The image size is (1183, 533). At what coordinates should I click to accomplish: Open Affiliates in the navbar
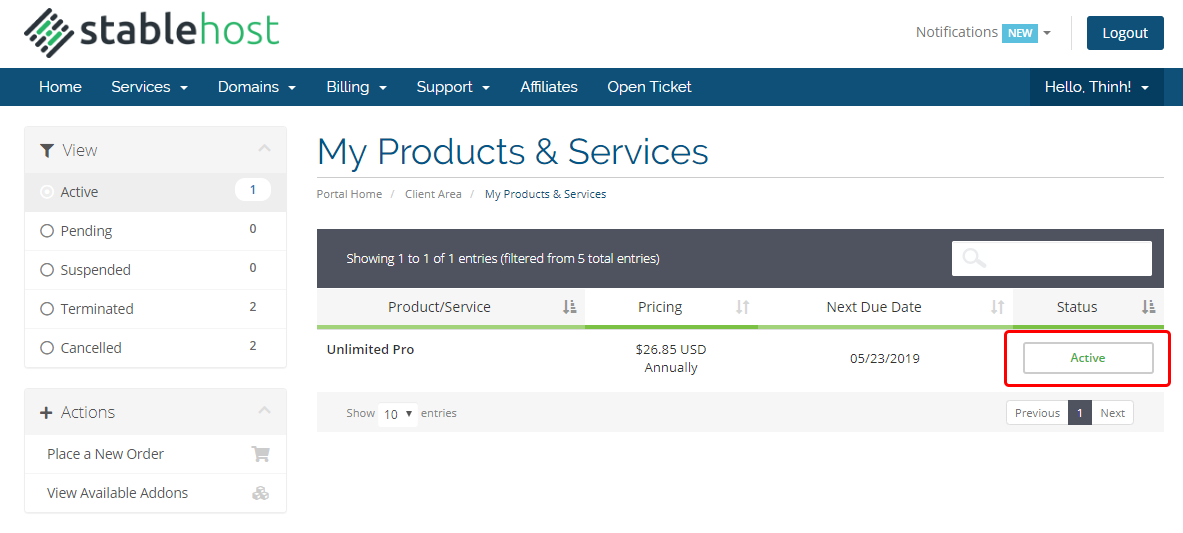(549, 87)
